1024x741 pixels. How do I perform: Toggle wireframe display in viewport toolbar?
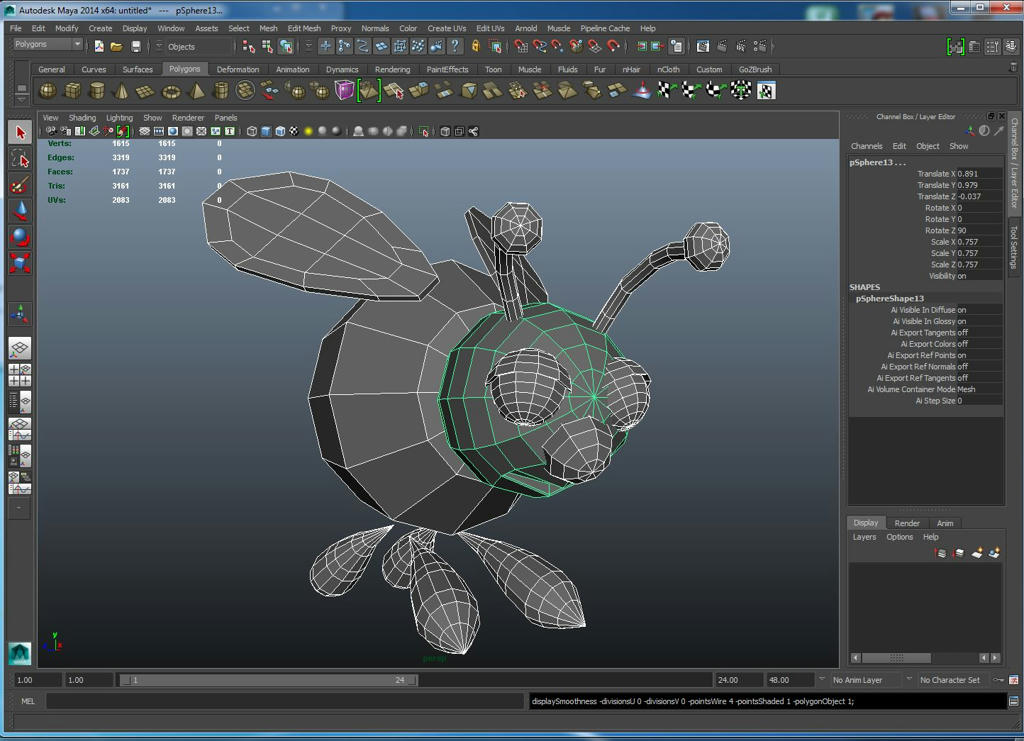pos(251,131)
